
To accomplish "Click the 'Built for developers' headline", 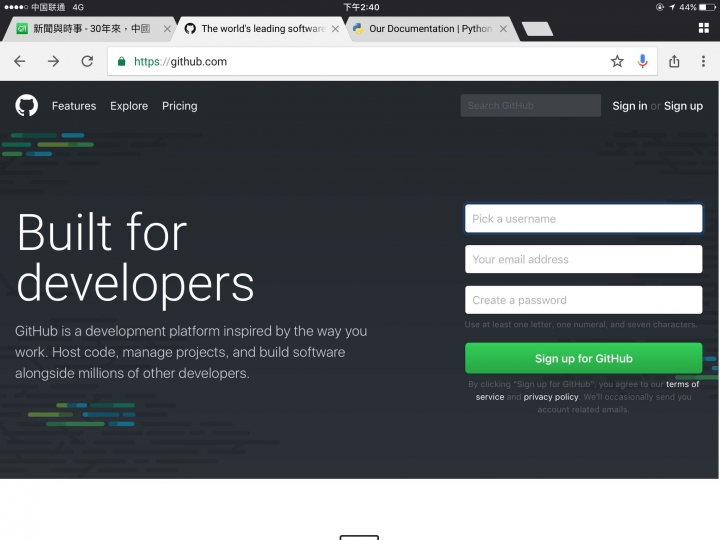I will coord(135,259).
